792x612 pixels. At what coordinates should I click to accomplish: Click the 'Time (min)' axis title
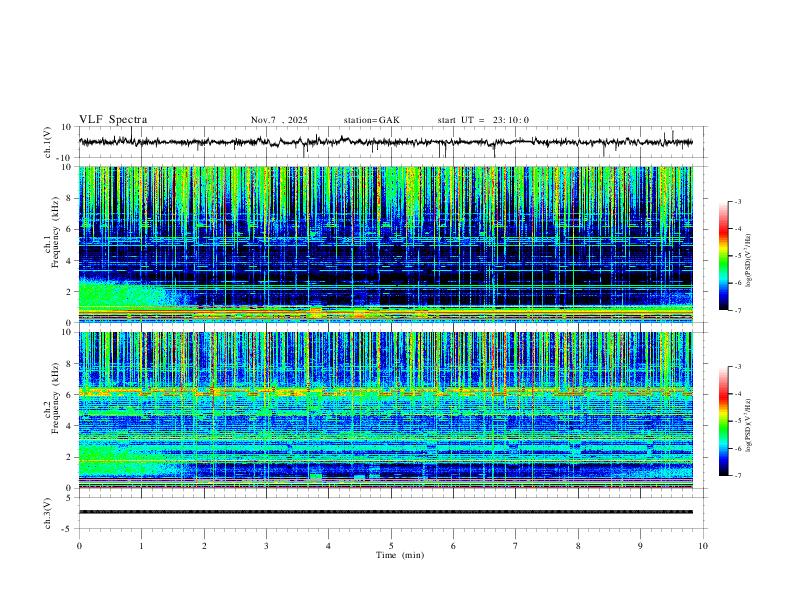[x=400, y=555]
